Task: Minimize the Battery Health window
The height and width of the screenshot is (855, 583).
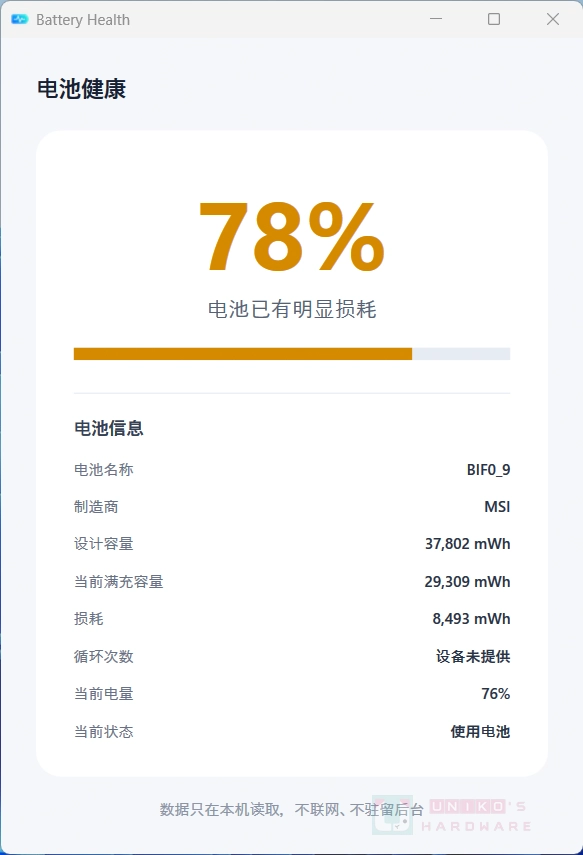Action: (x=436, y=19)
